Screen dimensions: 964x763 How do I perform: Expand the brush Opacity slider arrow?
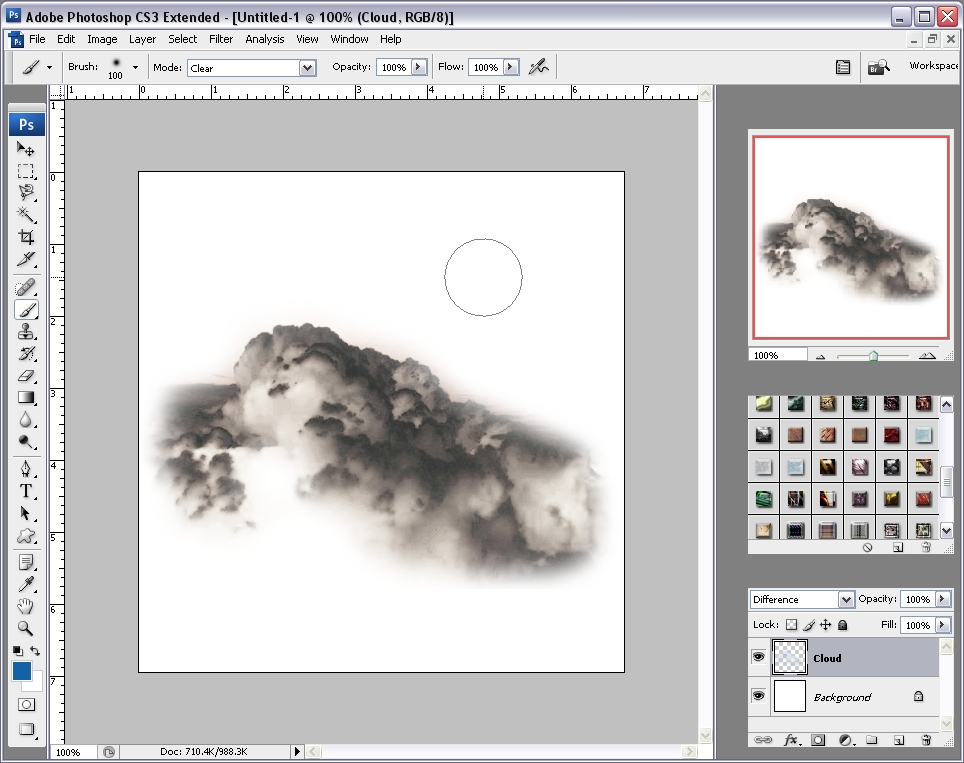418,67
